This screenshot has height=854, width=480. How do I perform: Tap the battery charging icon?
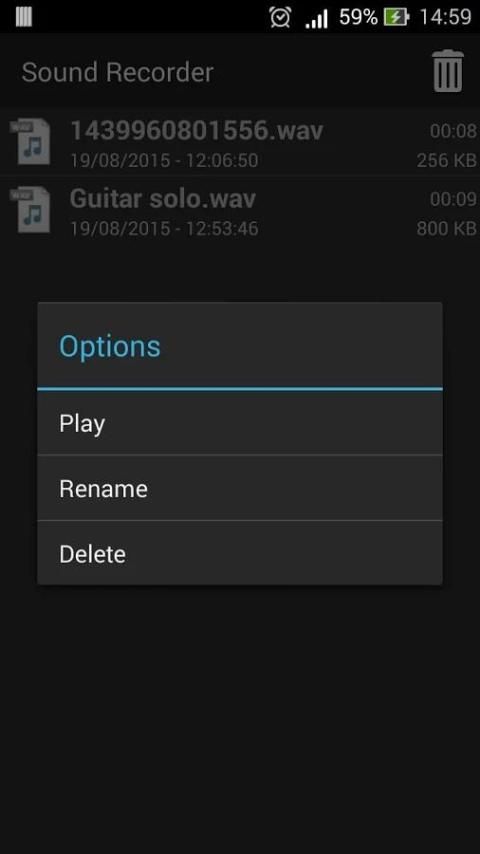396,17
